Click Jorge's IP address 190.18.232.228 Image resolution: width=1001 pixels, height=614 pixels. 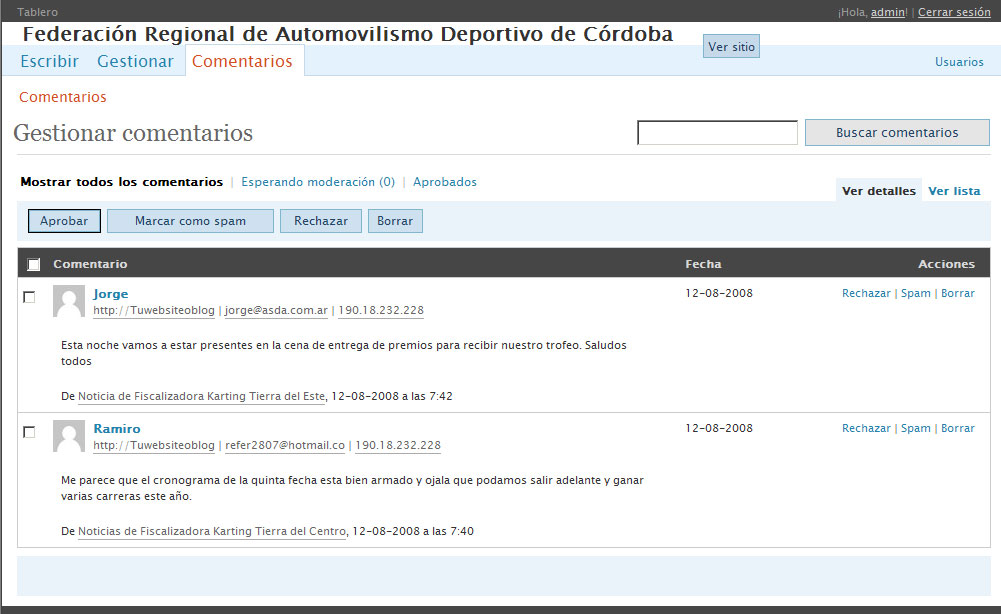(380, 310)
